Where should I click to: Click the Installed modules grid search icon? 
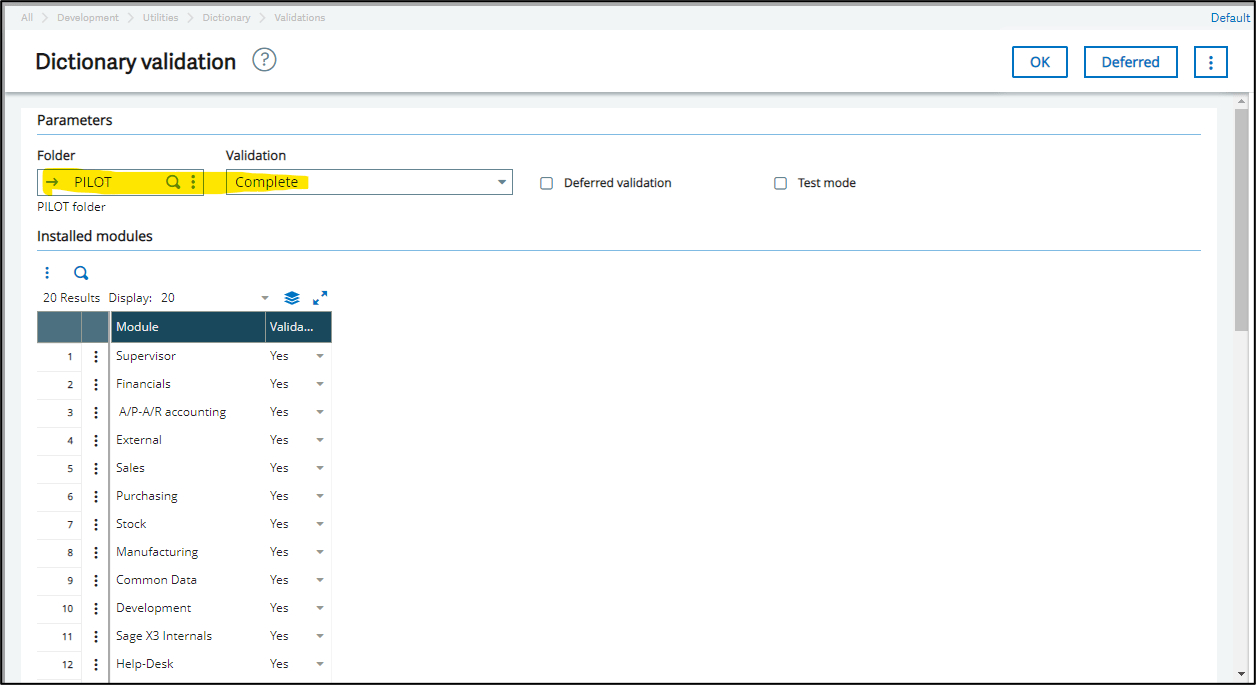pos(81,272)
